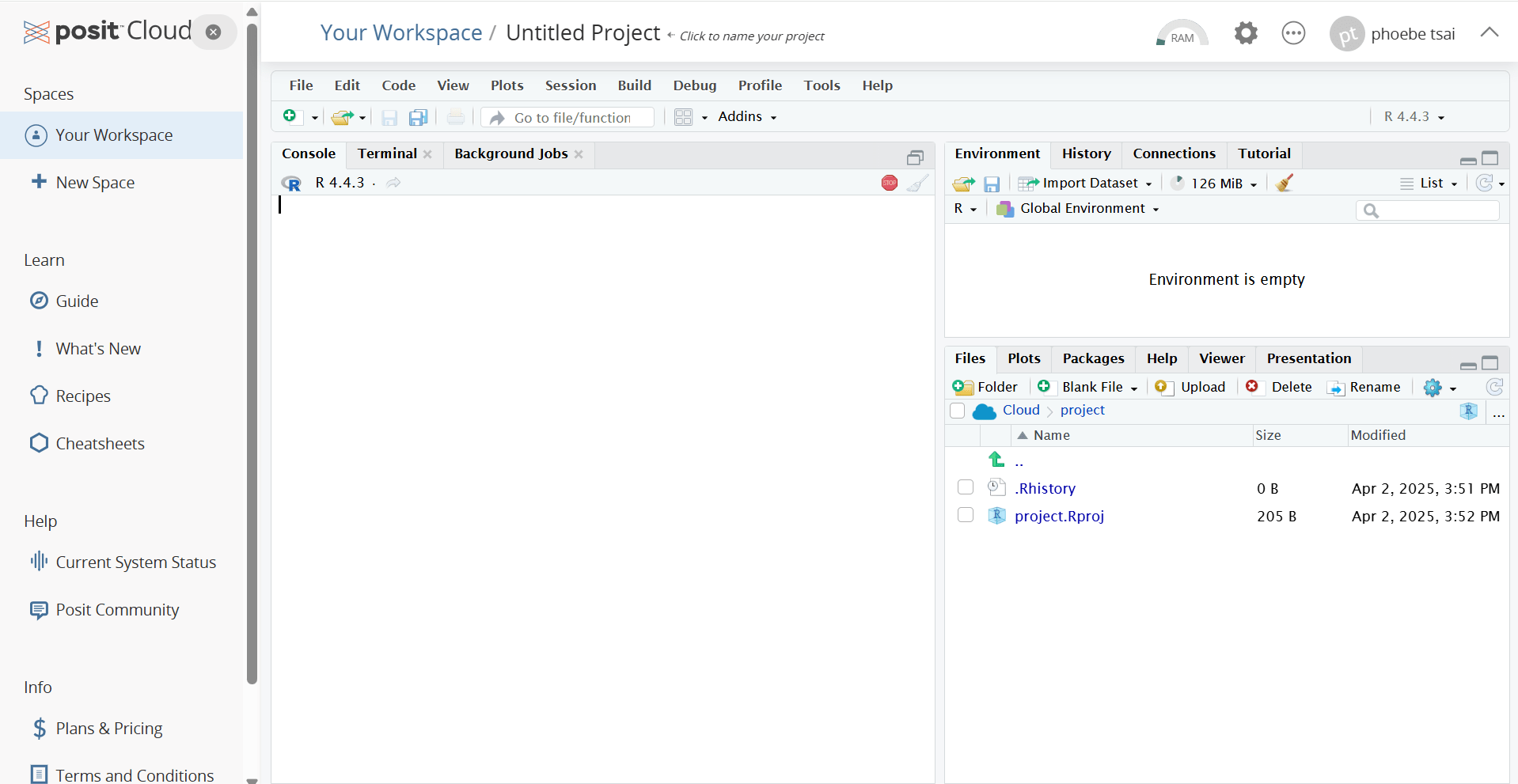Screen dimensions: 1518x784
Task: Open the List view dropdown
Action: tap(1429, 183)
